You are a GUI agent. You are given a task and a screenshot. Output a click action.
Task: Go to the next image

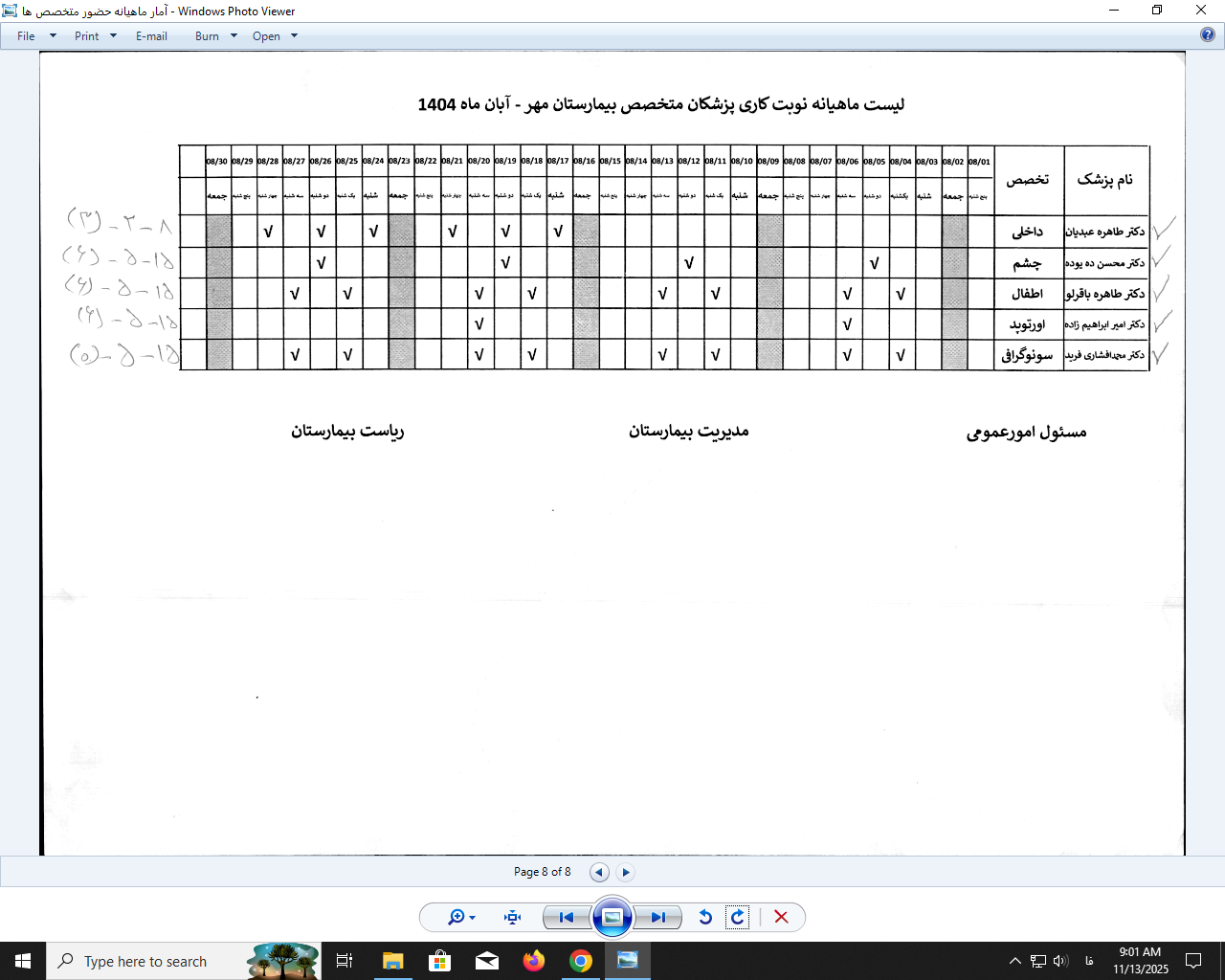(658, 917)
